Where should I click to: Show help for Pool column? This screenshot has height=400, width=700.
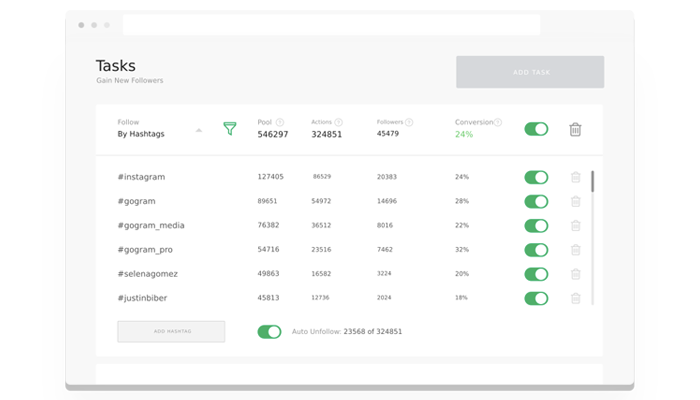(280, 122)
